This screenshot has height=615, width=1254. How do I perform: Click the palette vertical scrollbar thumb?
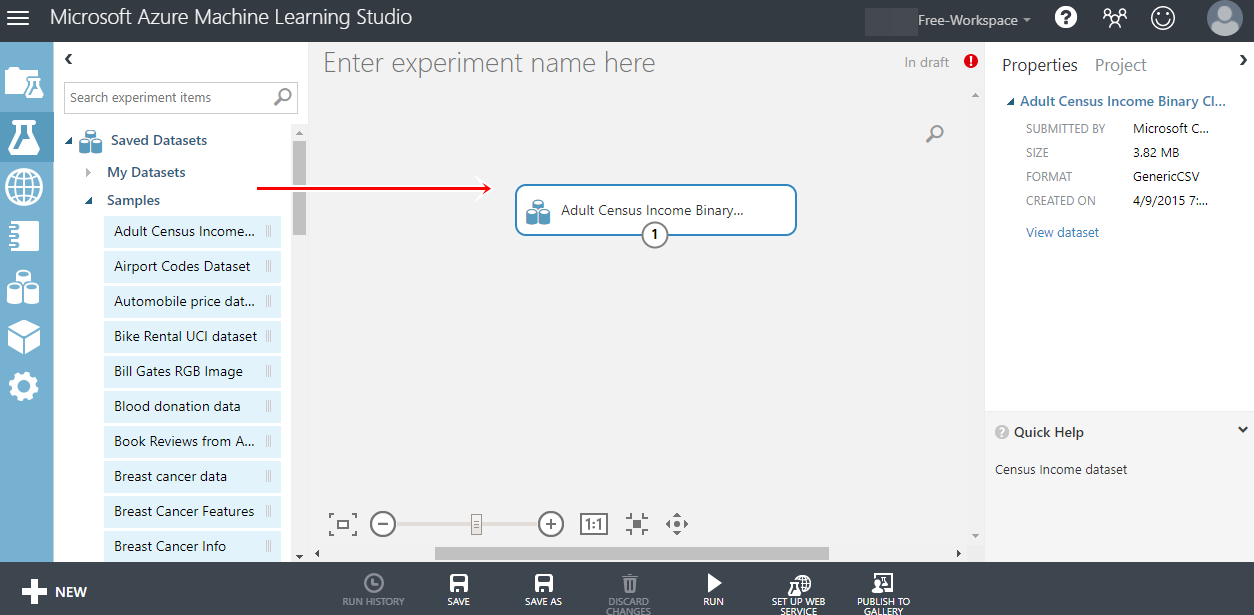(299, 187)
